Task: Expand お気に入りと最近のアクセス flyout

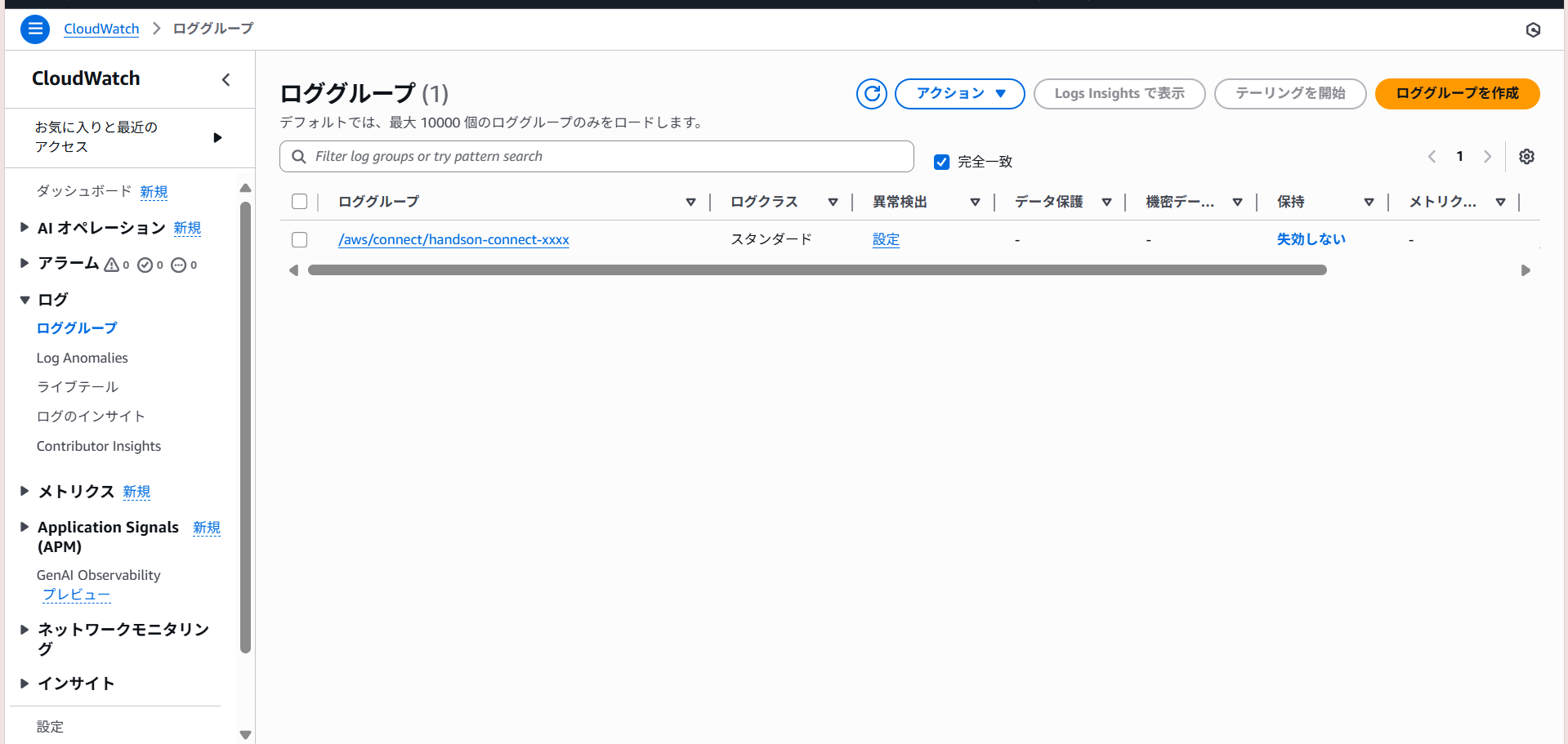Action: pos(217,137)
